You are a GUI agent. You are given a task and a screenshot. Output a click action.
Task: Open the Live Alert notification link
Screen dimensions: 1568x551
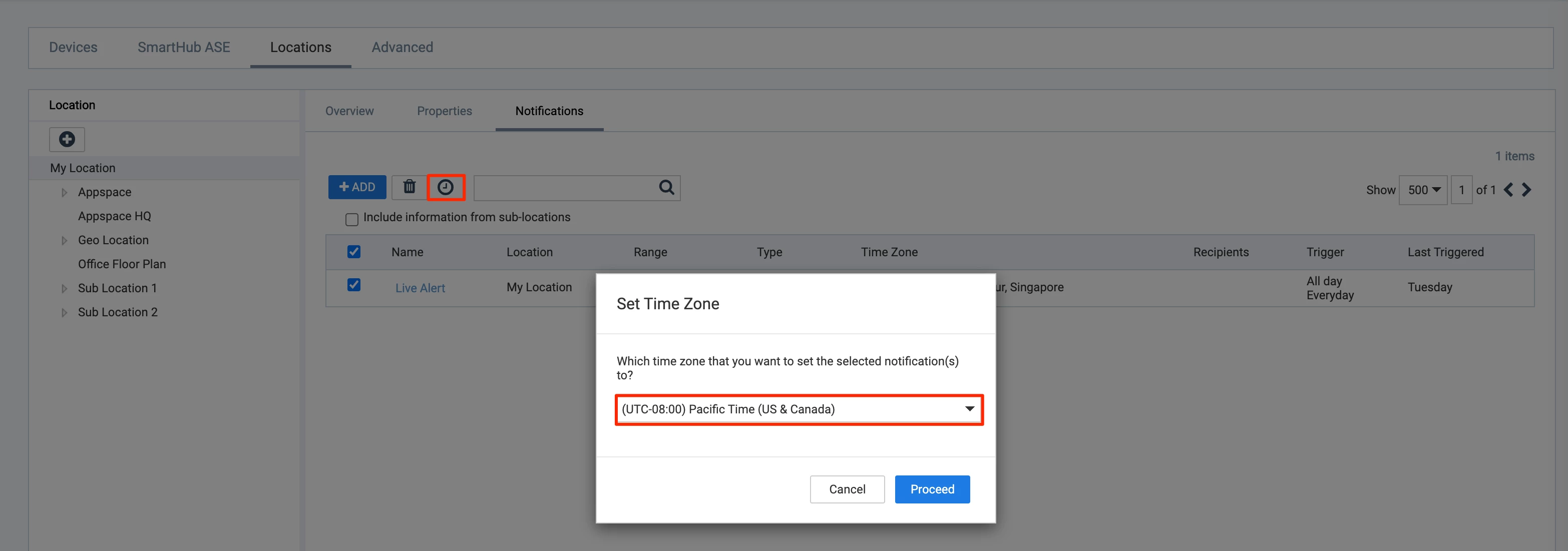click(420, 288)
